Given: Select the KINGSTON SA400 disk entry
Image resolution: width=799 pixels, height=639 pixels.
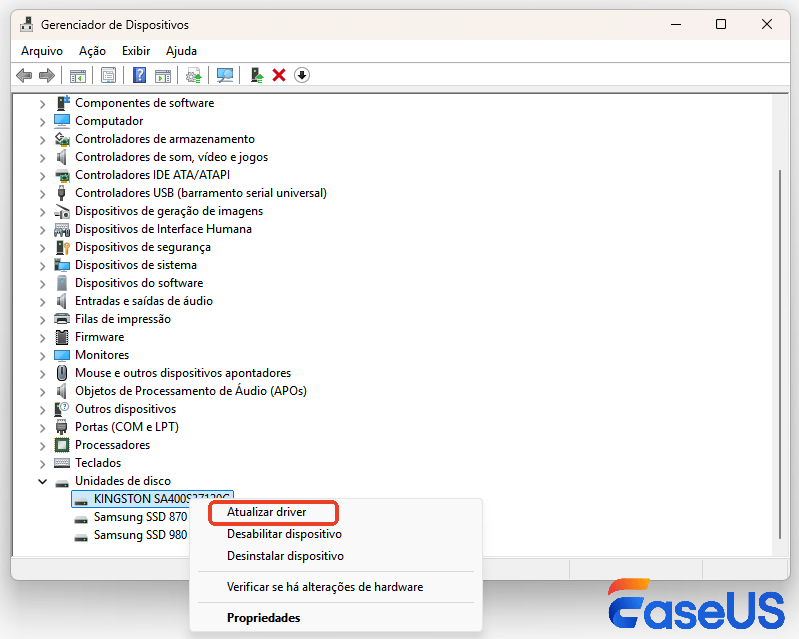Looking at the screenshot, I should (152, 499).
